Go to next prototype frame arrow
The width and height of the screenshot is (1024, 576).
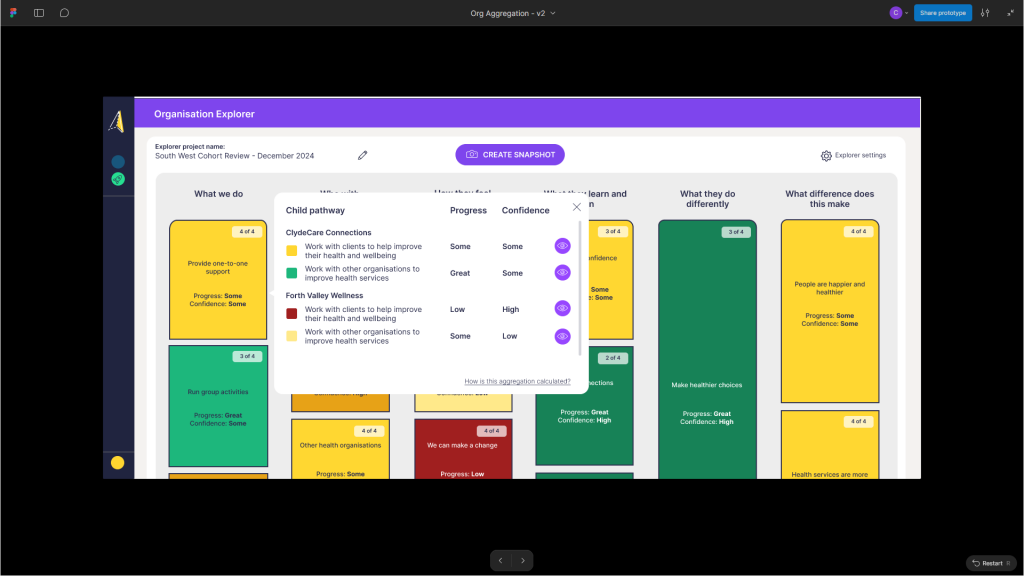(523, 561)
